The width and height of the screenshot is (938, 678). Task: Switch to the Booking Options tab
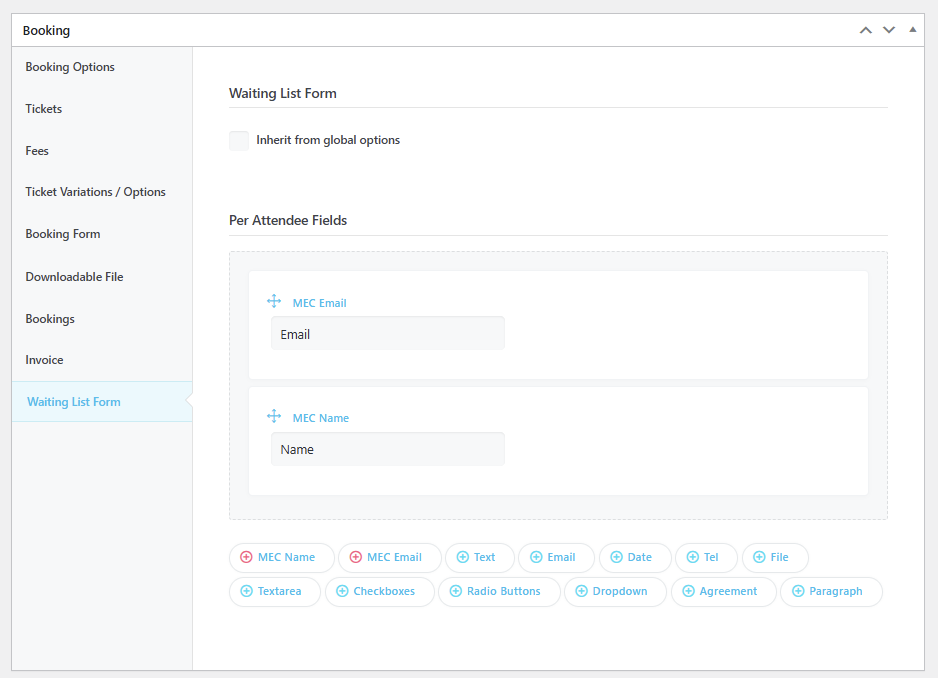70,67
